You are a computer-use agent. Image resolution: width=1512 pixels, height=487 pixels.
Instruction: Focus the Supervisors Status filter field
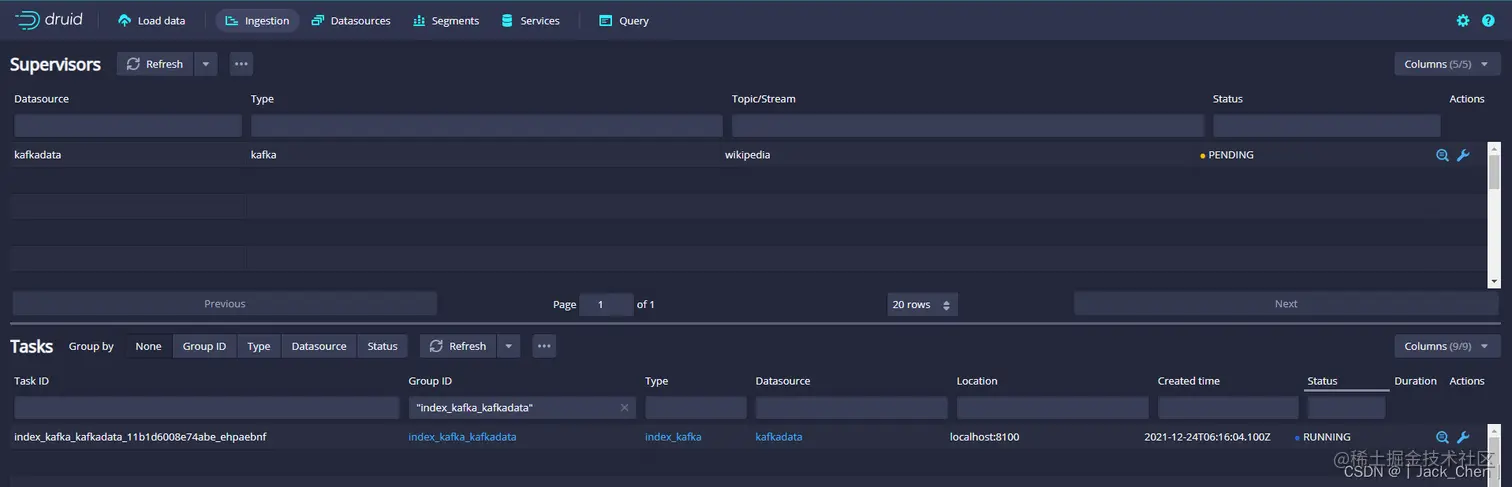(1327, 125)
